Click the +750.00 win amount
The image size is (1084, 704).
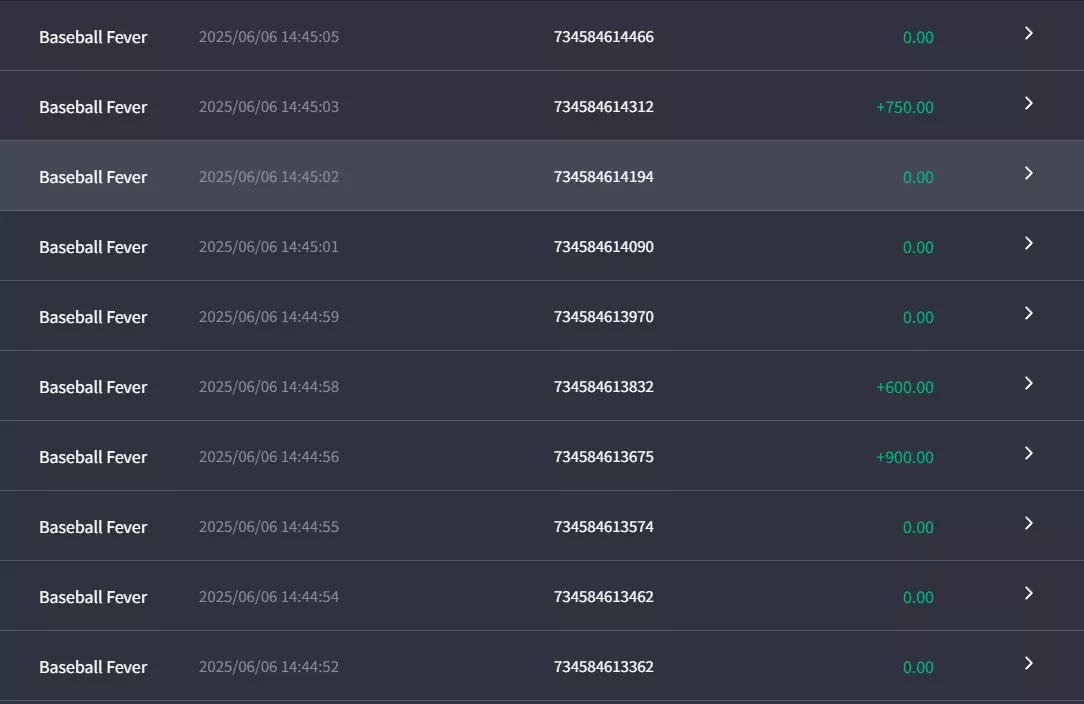(x=904, y=107)
